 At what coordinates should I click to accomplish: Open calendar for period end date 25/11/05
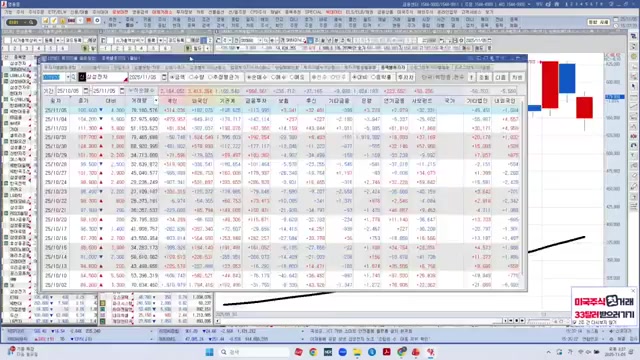coord(122,91)
